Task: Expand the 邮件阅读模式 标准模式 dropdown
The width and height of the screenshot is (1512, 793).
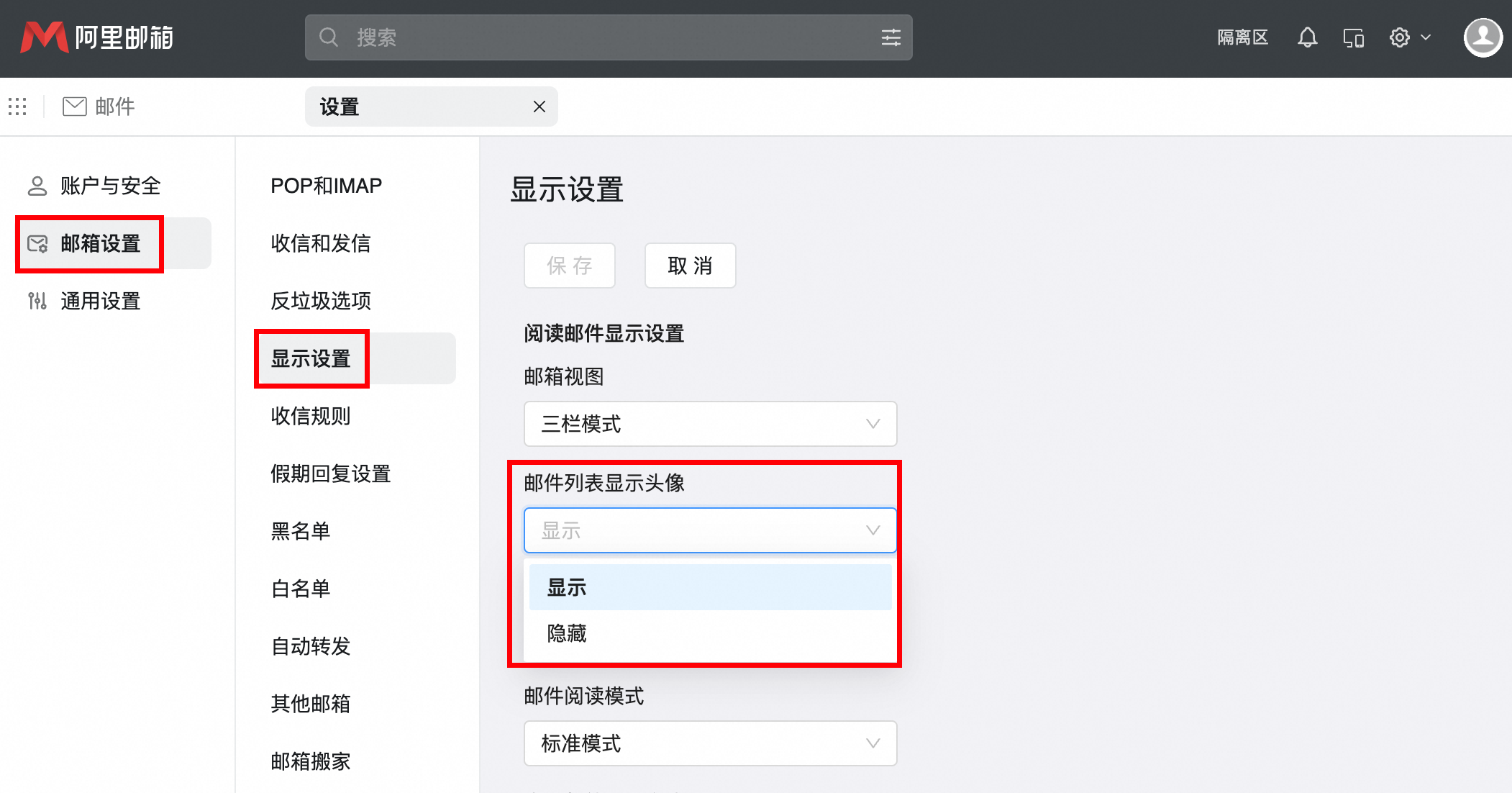Action: [709, 743]
